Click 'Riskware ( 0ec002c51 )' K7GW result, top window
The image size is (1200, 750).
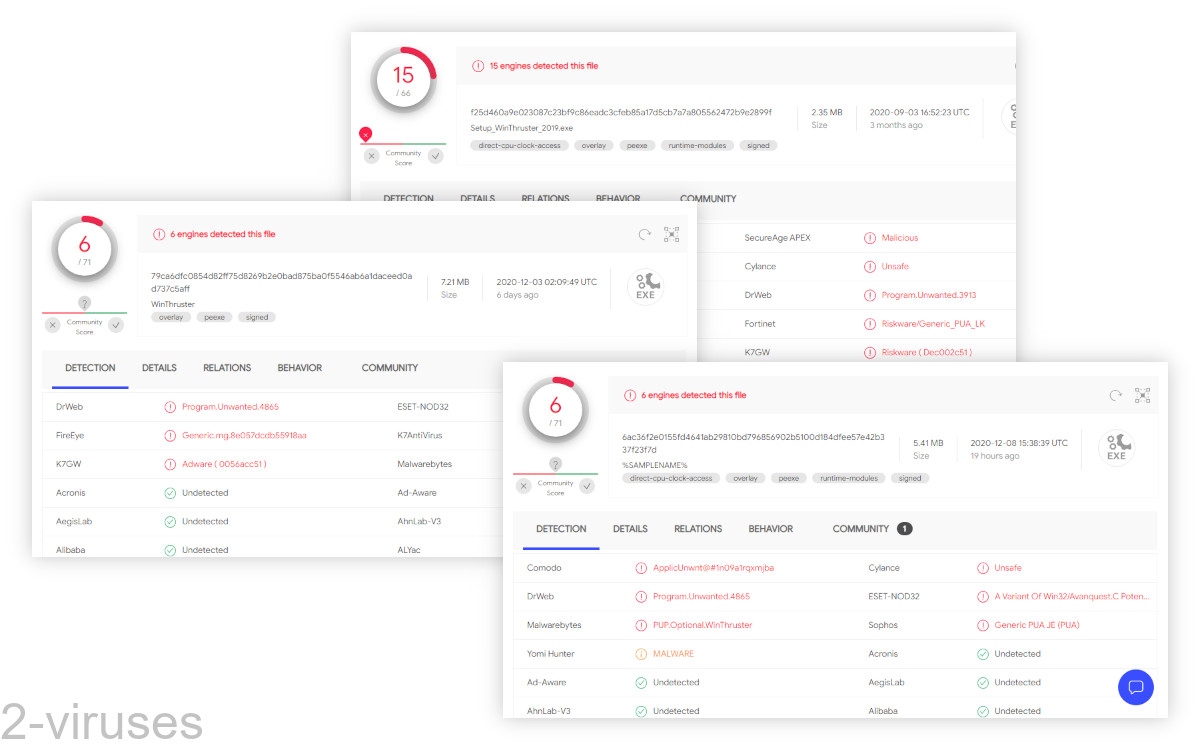[x=927, y=352]
